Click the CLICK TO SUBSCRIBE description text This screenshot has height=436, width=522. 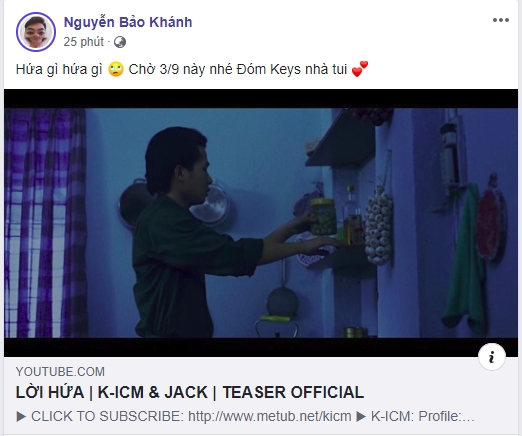pos(106,416)
